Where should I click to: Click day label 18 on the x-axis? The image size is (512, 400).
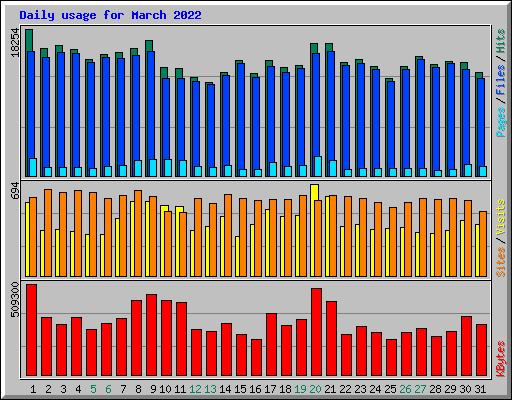[x=285, y=389]
